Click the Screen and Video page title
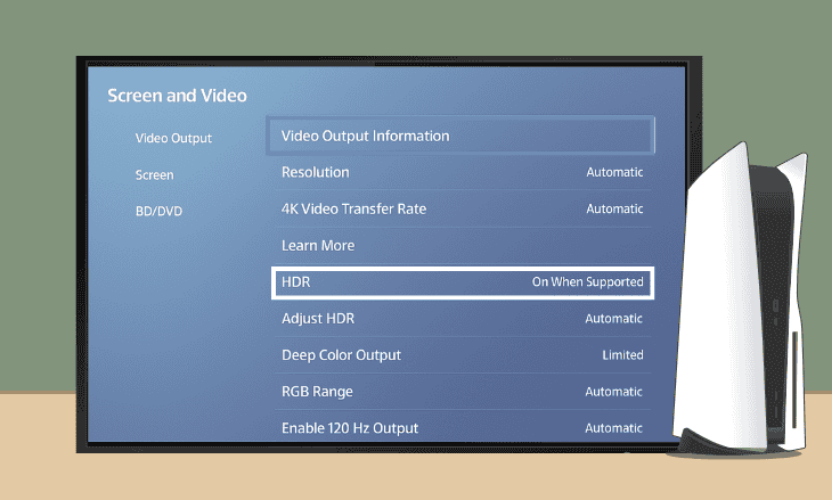 (x=177, y=96)
